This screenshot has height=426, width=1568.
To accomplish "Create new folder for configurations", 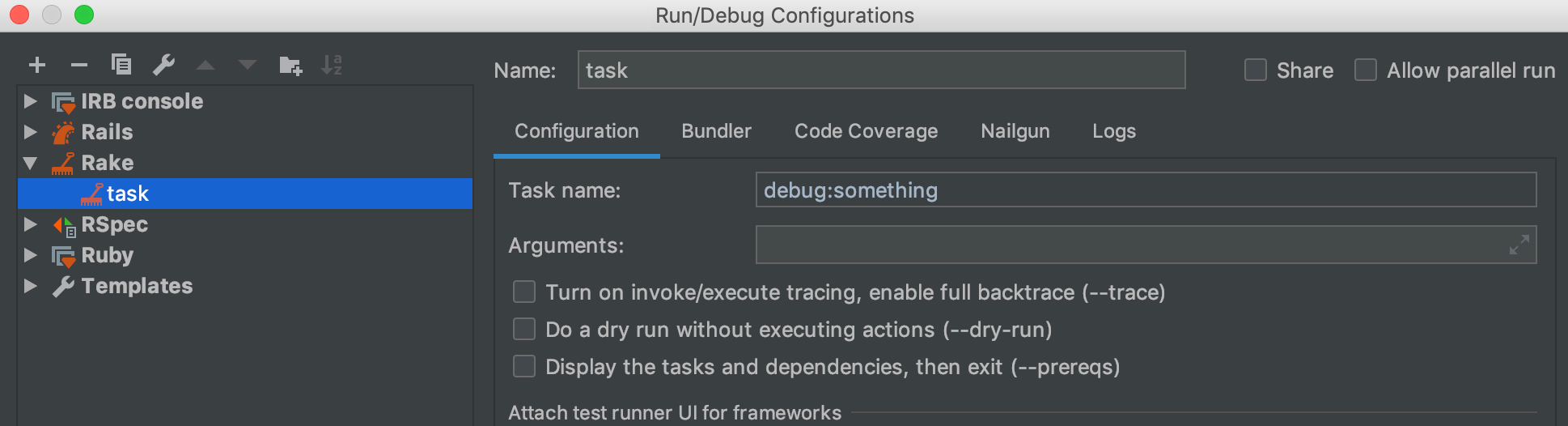I will pyautogui.click(x=290, y=65).
